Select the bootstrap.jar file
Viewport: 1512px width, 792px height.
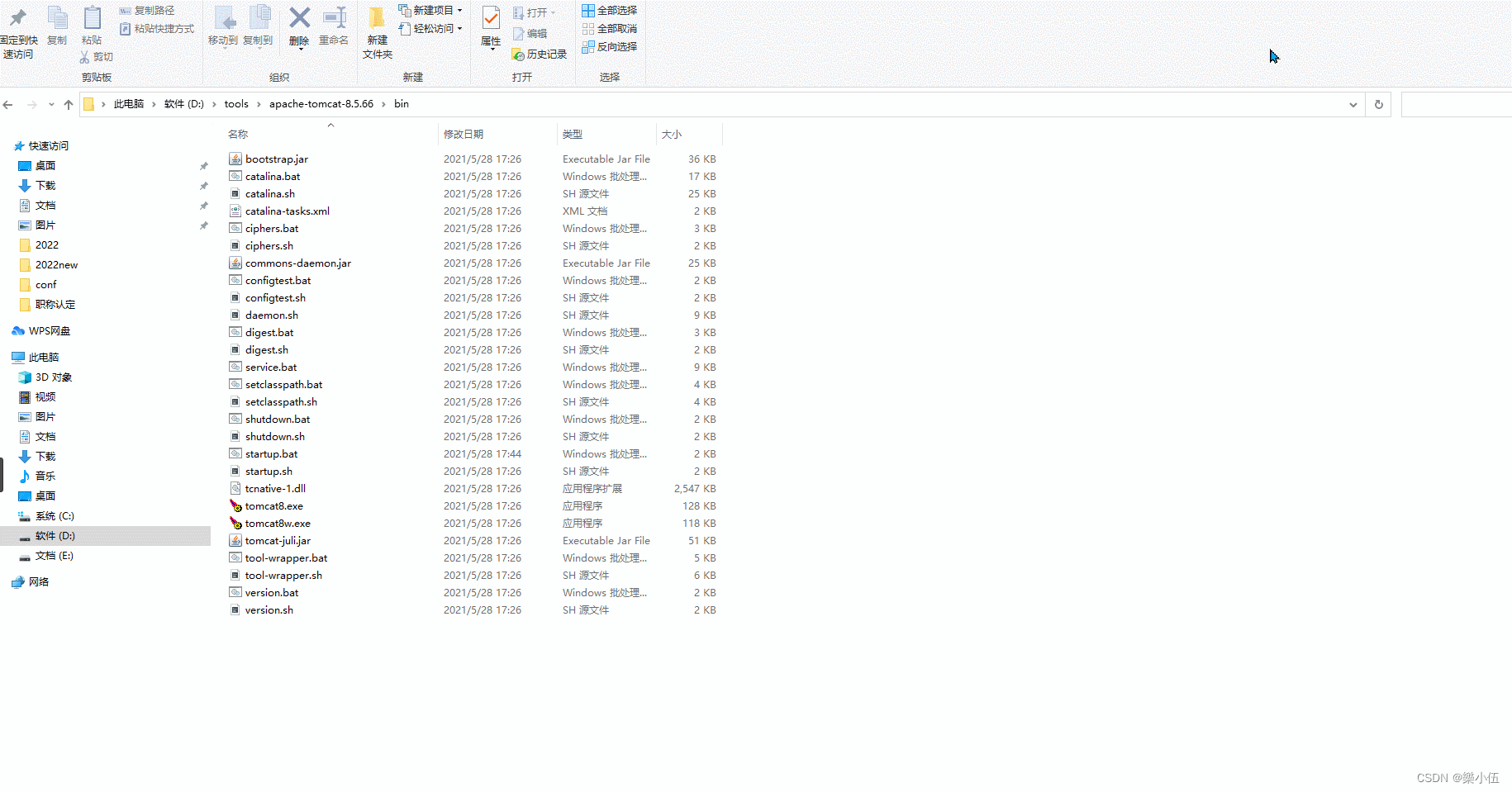click(277, 159)
